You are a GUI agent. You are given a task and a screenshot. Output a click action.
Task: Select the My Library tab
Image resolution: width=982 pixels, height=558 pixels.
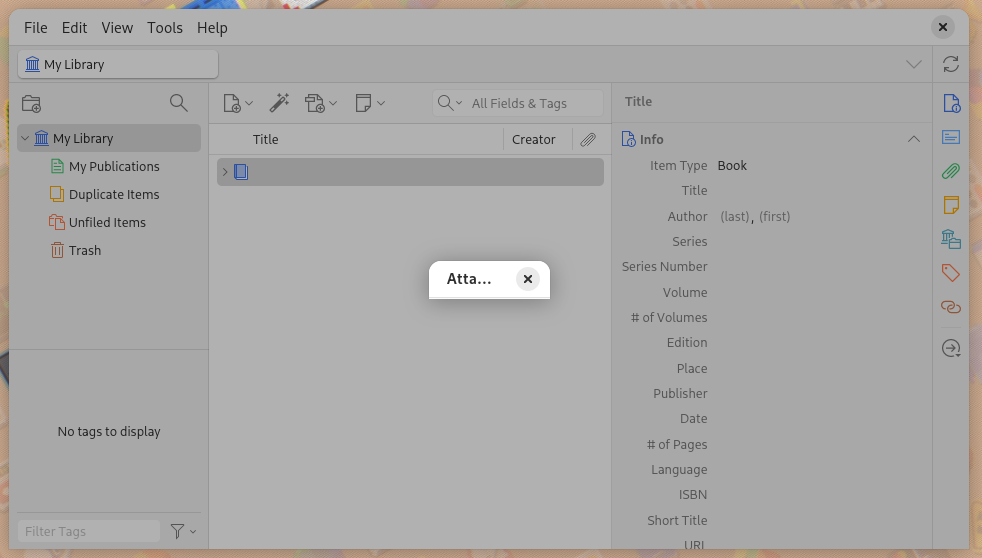coord(118,65)
